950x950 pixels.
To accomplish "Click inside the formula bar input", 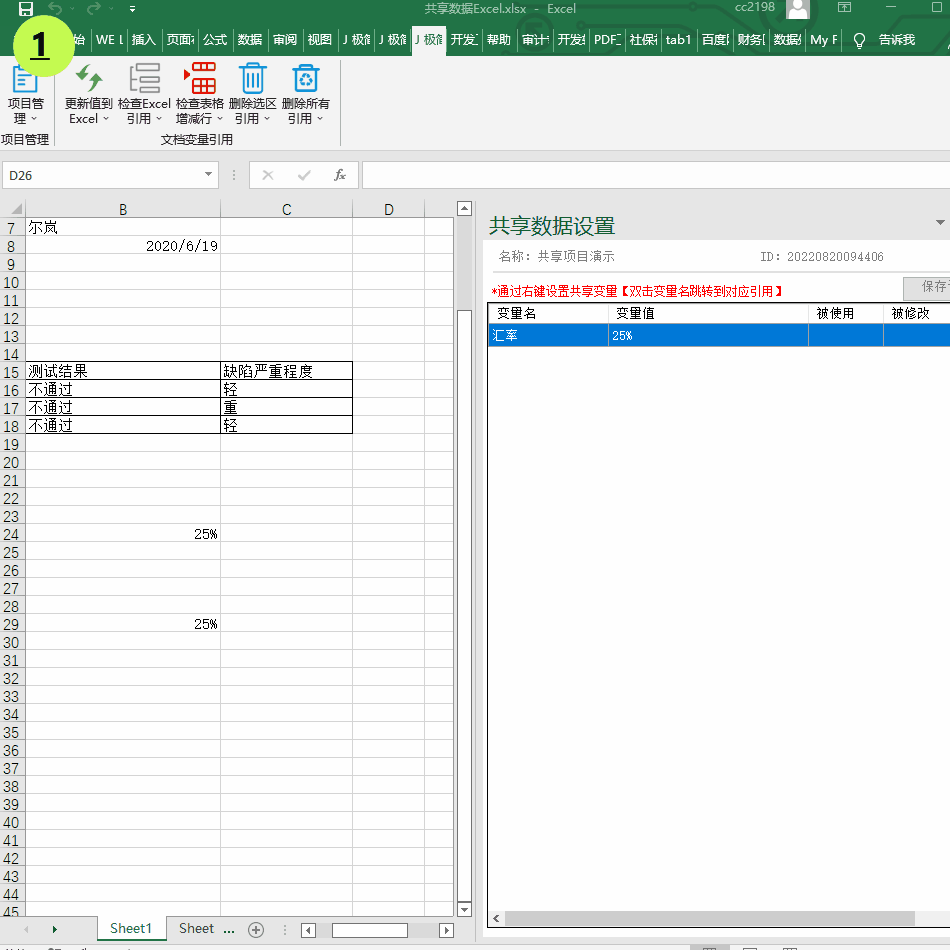I will pyautogui.click(x=650, y=175).
